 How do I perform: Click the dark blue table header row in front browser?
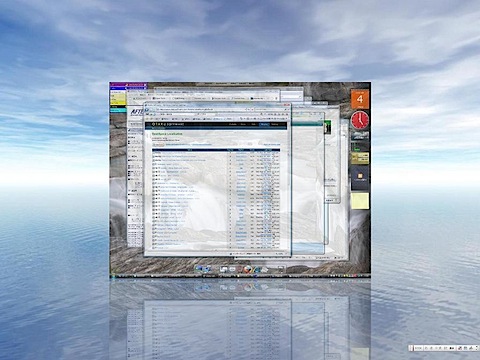[216, 150]
